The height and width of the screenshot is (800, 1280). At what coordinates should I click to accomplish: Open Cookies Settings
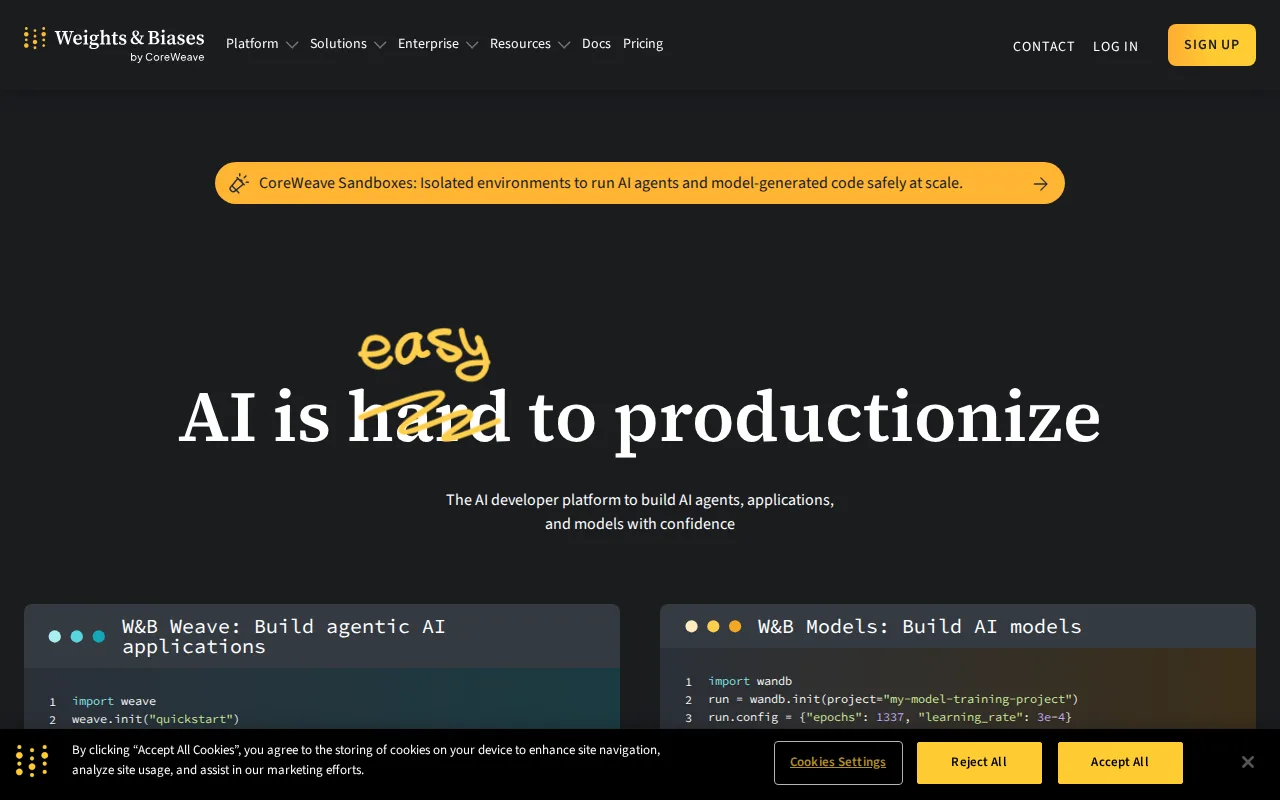(838, 763)
